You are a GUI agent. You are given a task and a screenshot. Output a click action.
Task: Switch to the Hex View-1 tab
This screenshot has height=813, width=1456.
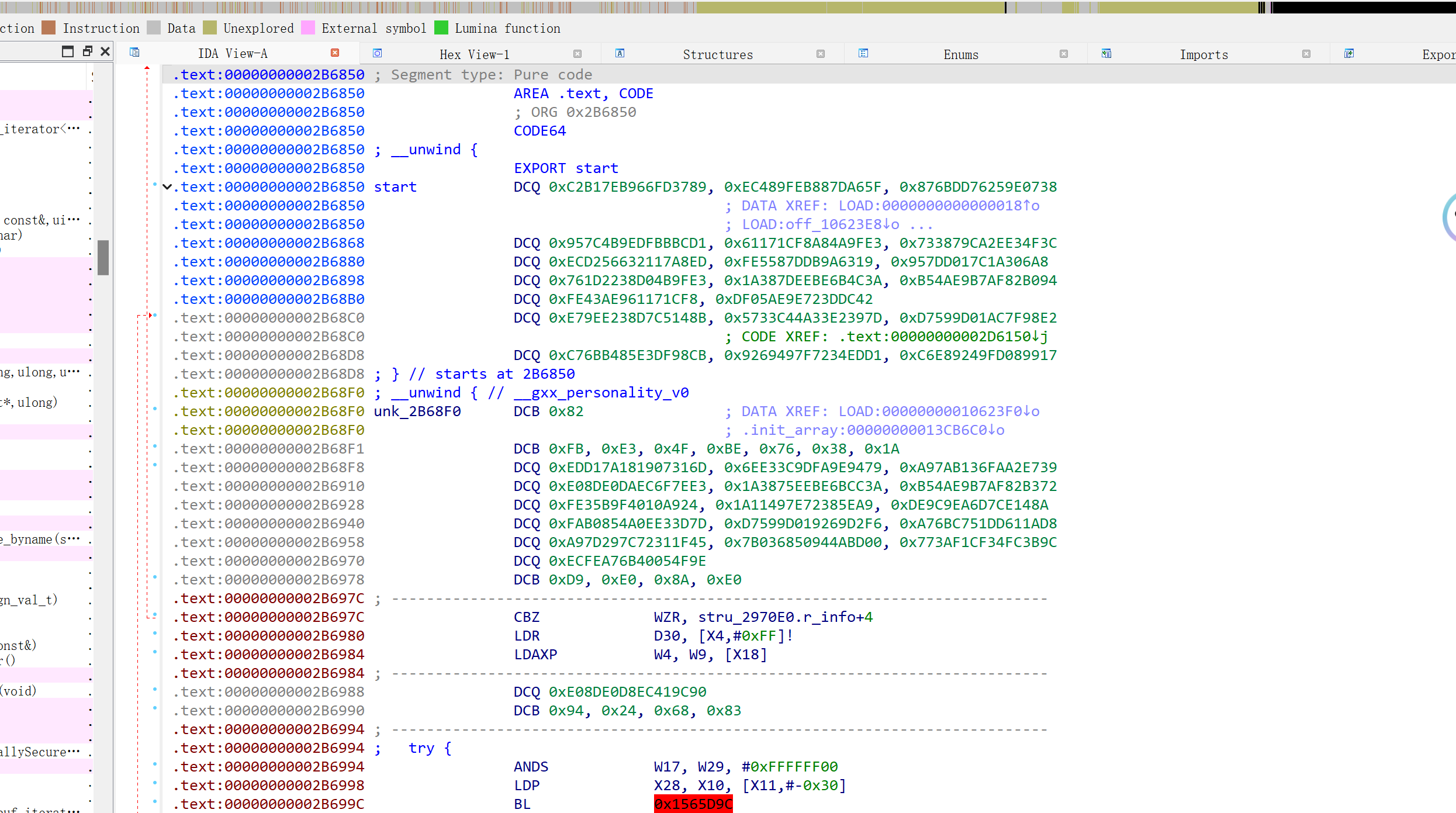[474, 54]
